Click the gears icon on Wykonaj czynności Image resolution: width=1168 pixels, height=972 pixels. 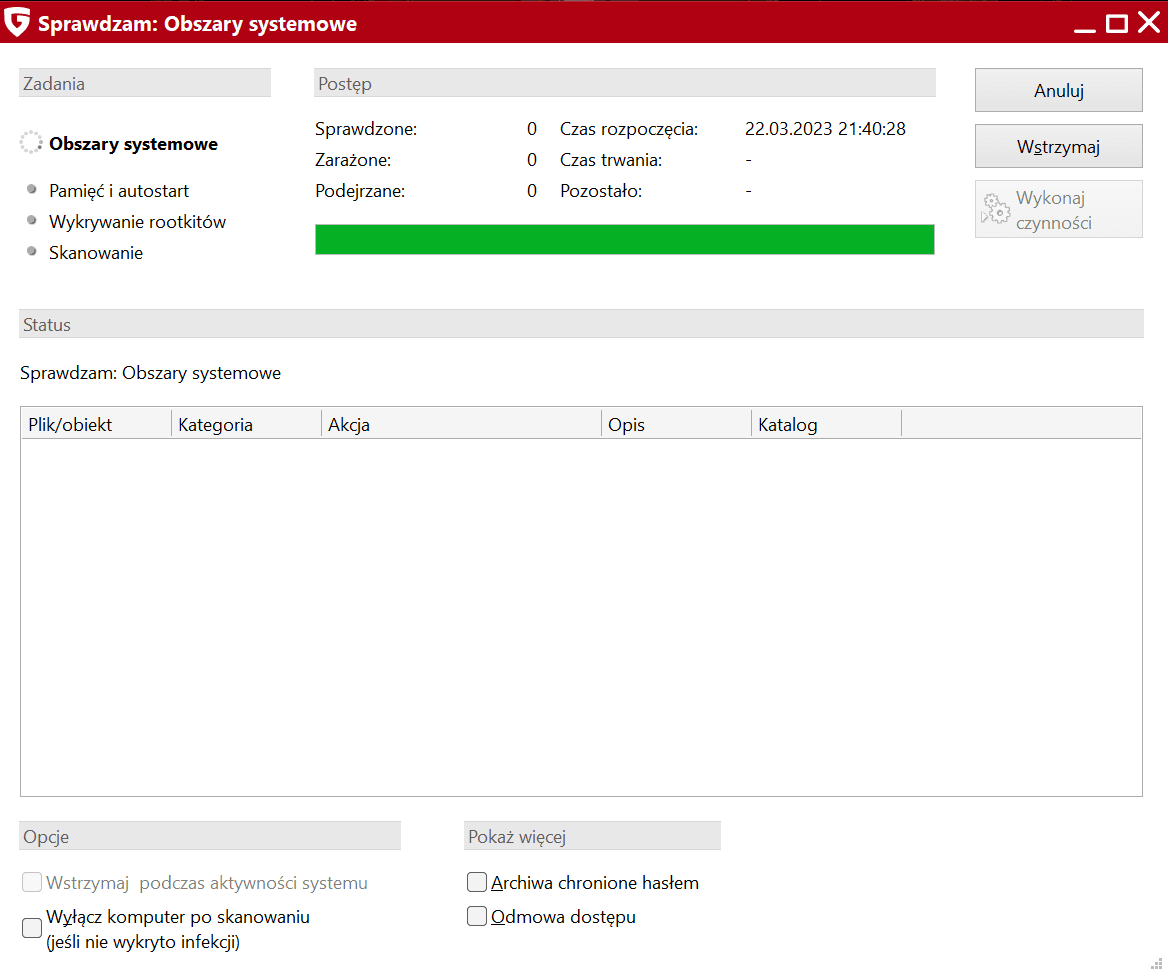996,209
